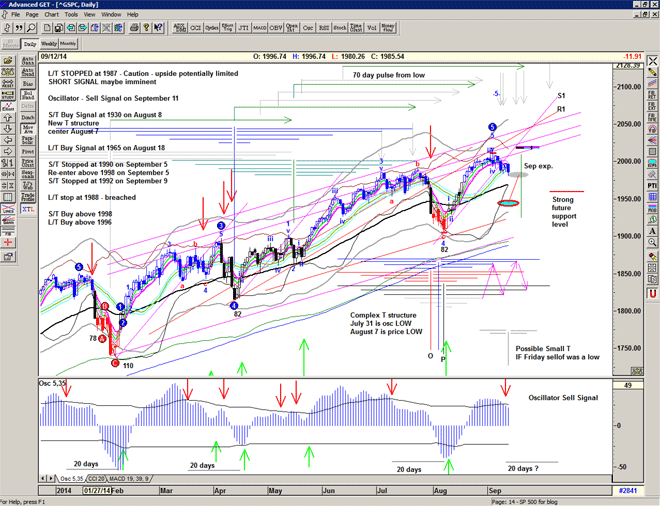This screenshot has height=506, width=660.
Task: Add the RSI study from toolbar
Action: pyautogui.click(x=324, y=27)
